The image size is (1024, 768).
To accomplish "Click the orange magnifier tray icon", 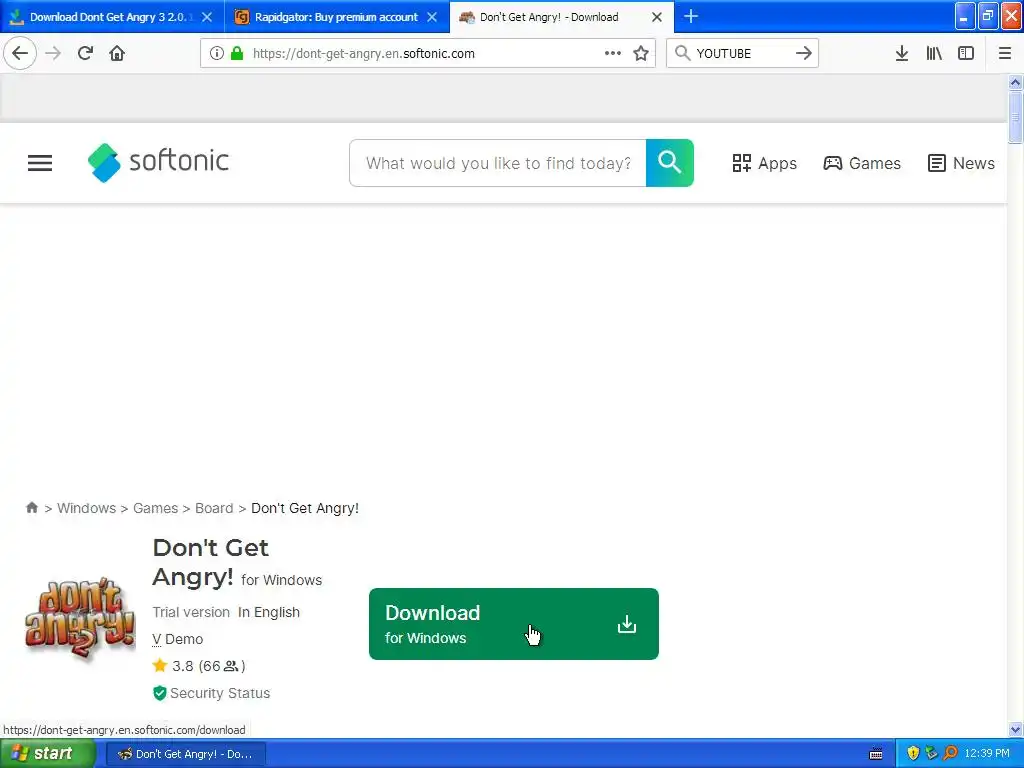I will tap(950, 753).
